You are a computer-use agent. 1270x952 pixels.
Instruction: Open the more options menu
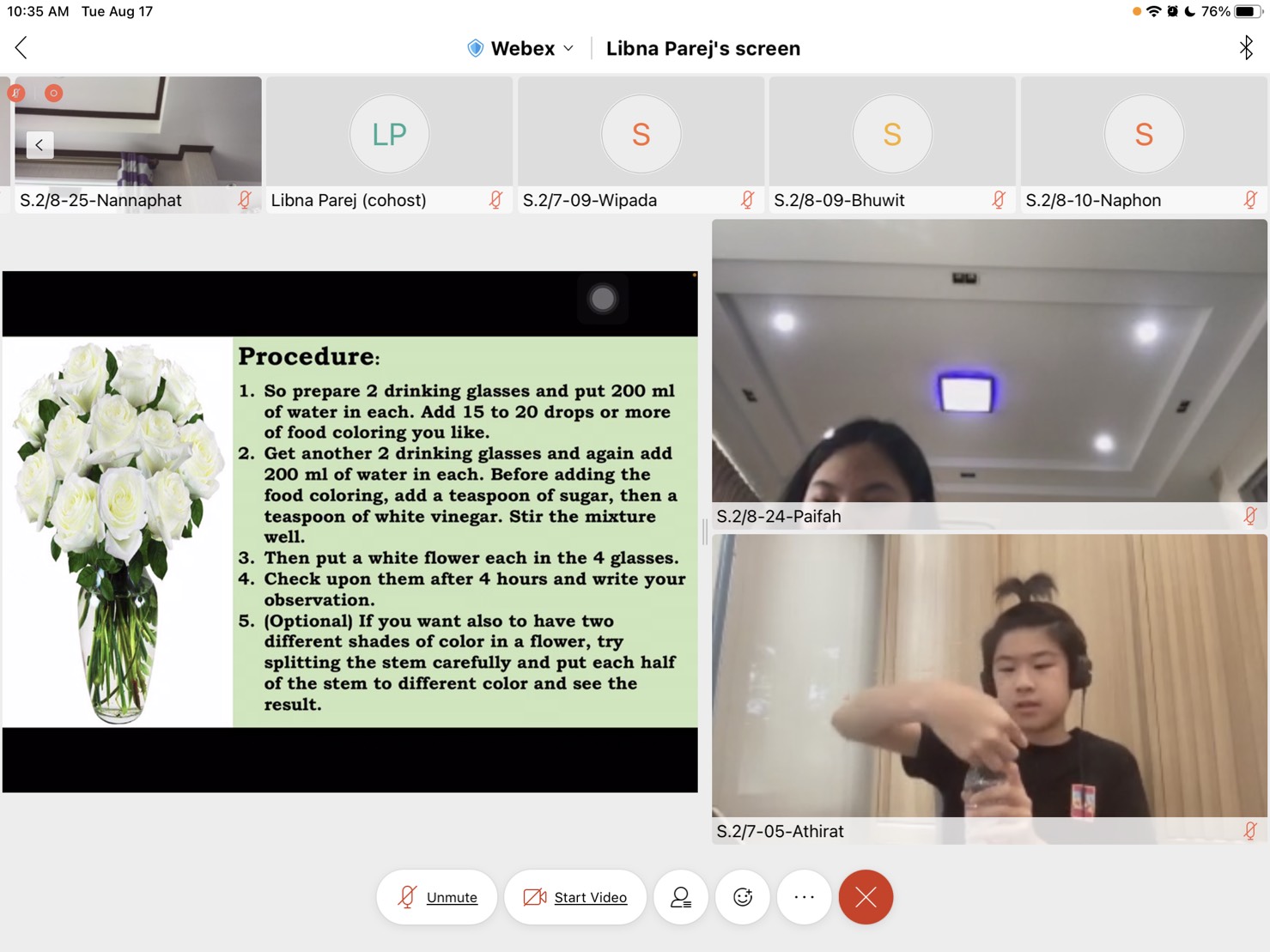[805, 897]
